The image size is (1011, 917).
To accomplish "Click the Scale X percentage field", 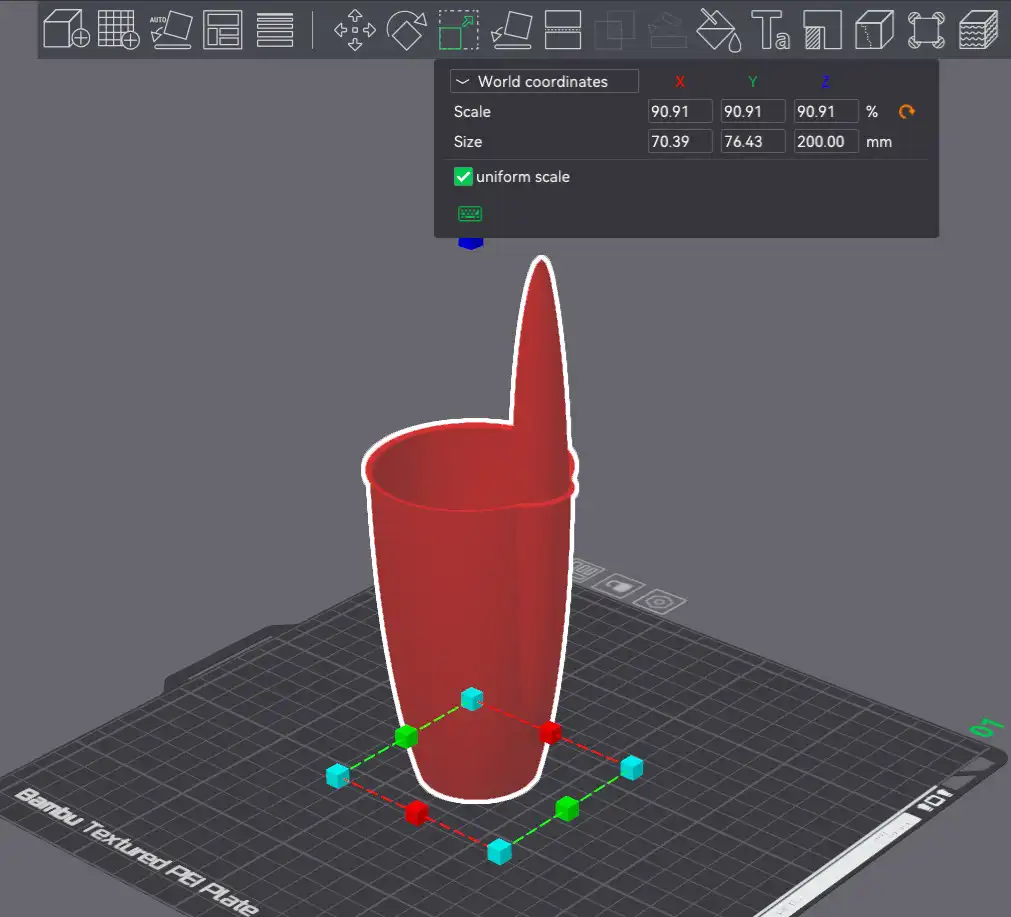I will 680,112.
